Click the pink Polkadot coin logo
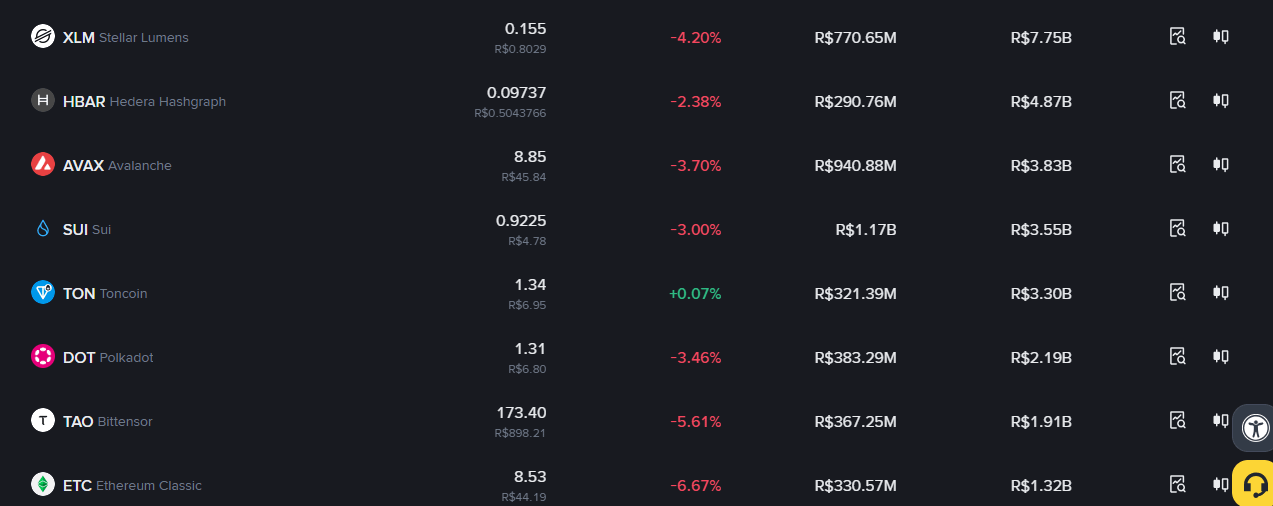The image size is (1273, 506). click(x=42, y=357)
